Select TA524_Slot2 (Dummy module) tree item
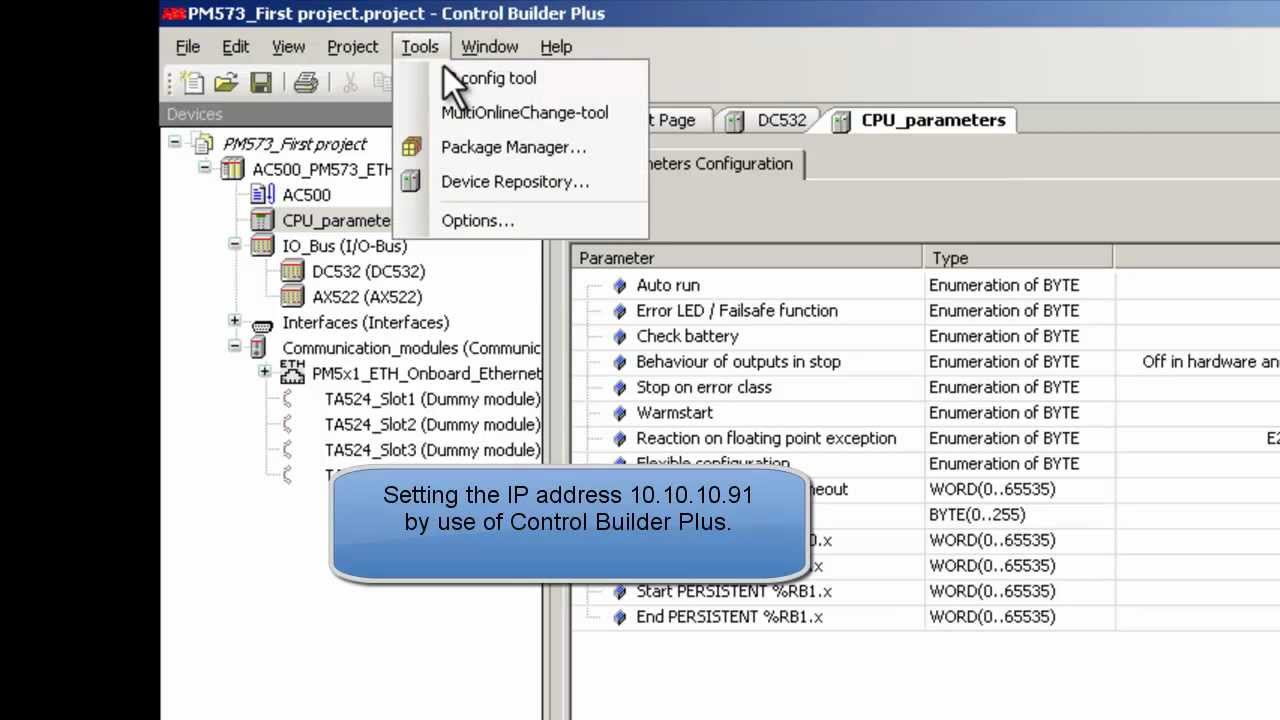 pos(432,424)
